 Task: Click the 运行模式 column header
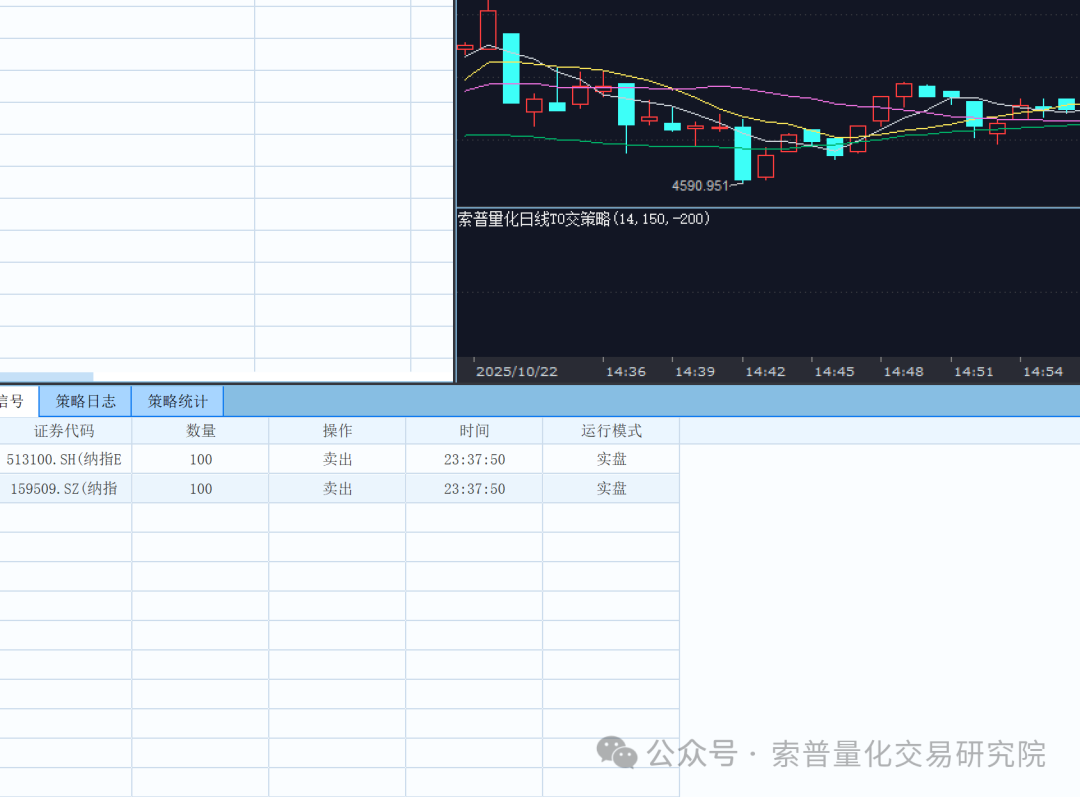(611, 430)
